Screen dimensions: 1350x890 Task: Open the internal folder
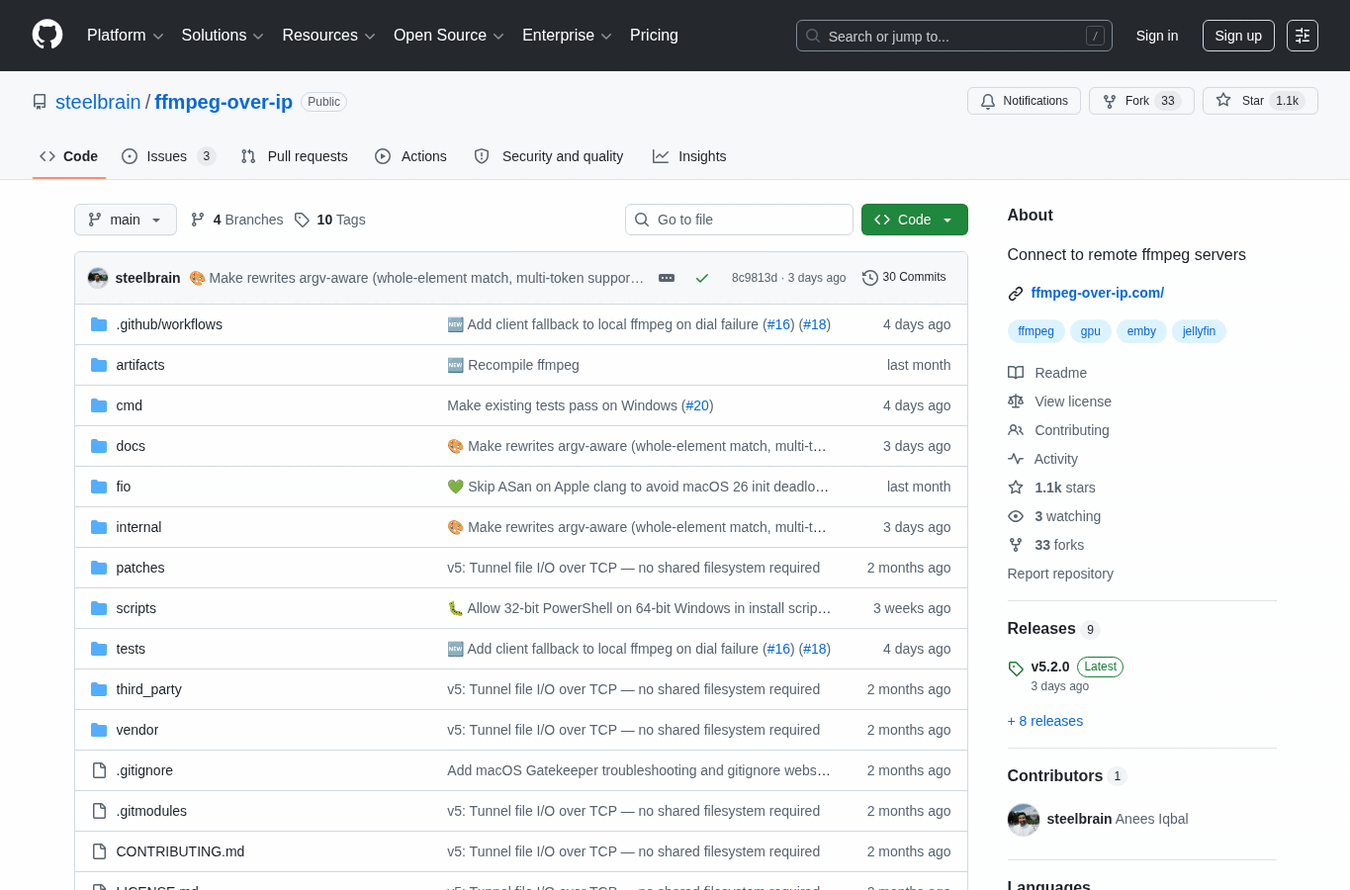tap(139, 527)
